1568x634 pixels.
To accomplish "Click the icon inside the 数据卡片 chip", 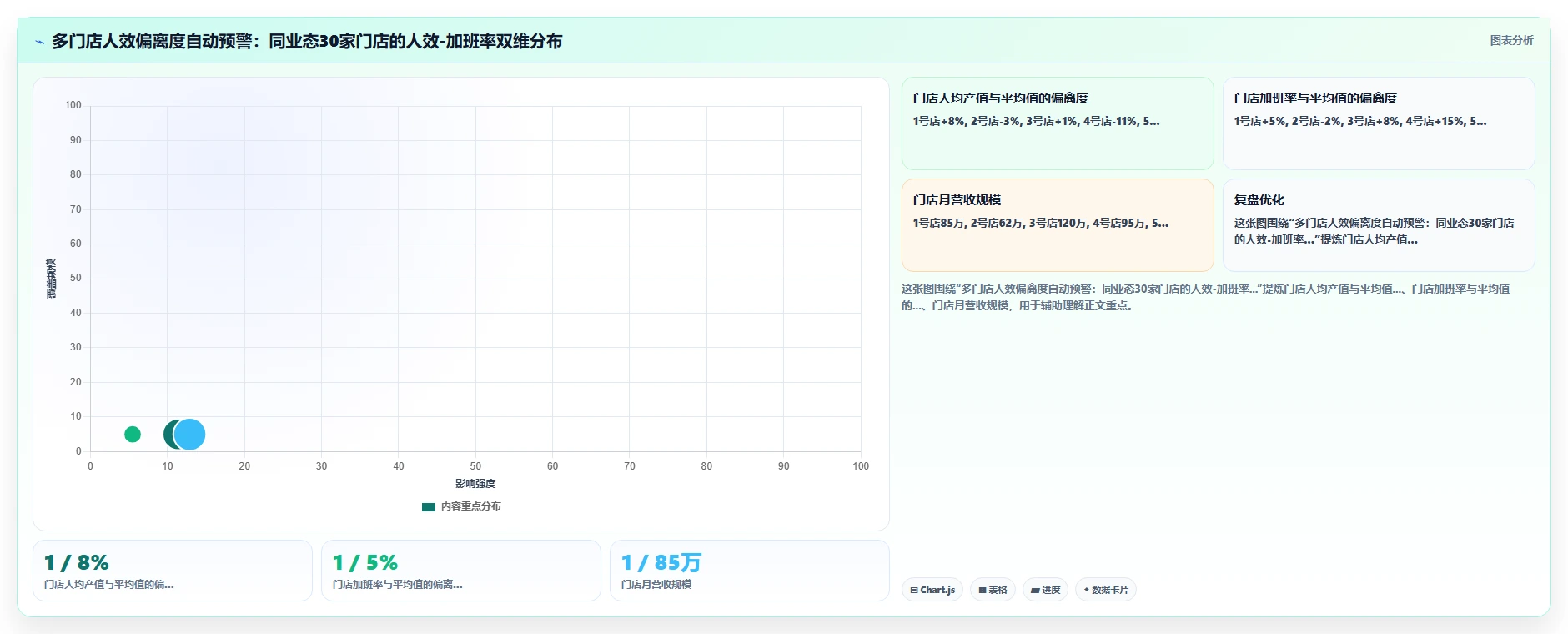I will [1086, 590].
